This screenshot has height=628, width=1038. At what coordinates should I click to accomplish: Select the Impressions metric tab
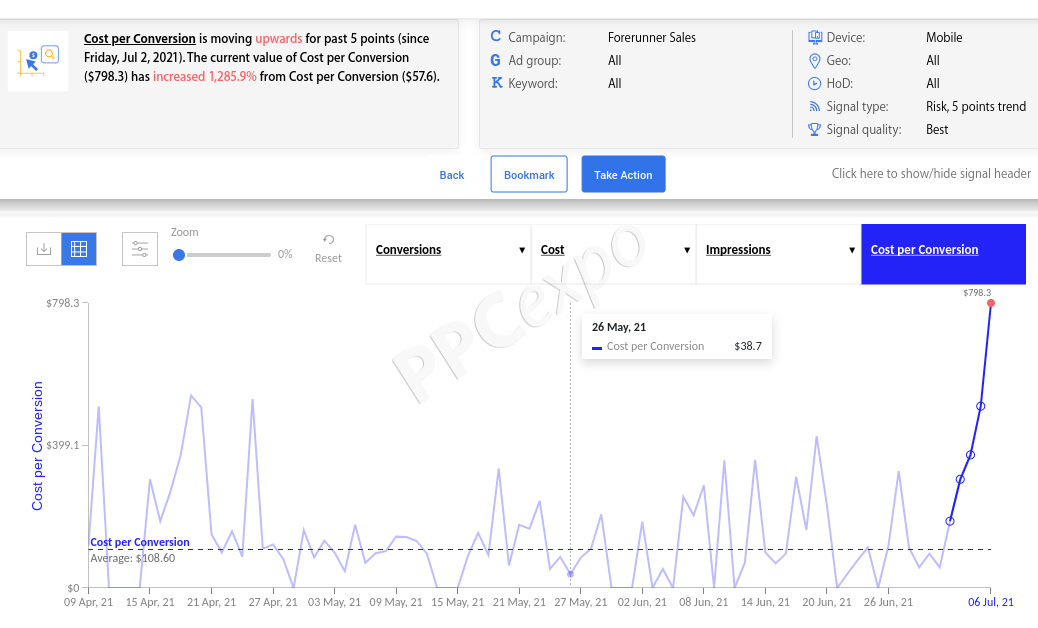[x=778, y=254]
